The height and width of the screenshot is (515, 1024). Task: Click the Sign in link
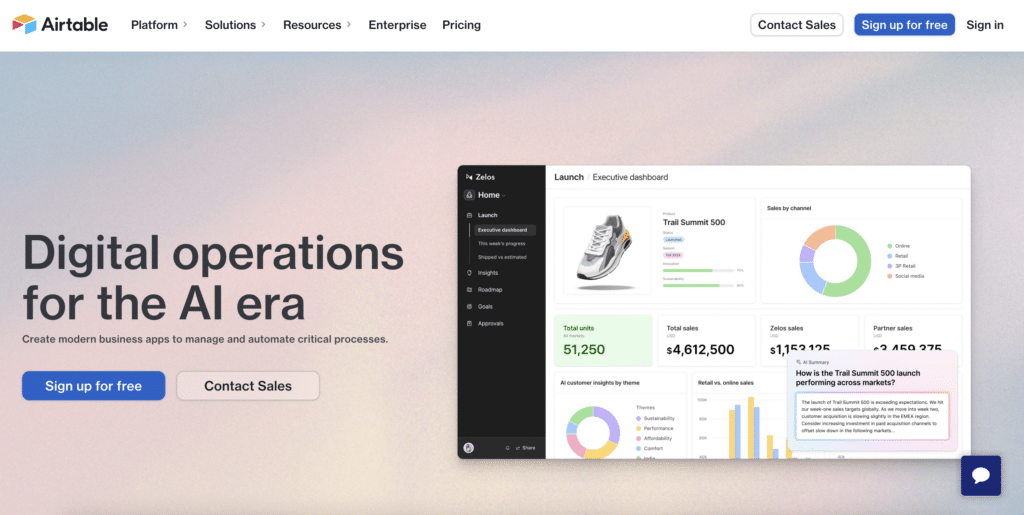[x=985, y=25]
